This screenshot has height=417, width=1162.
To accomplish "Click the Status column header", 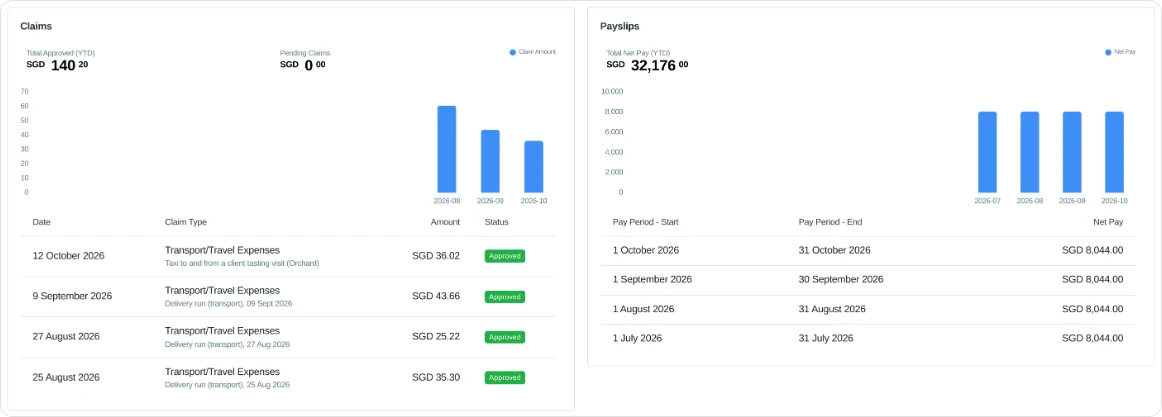I will [497, 222].
